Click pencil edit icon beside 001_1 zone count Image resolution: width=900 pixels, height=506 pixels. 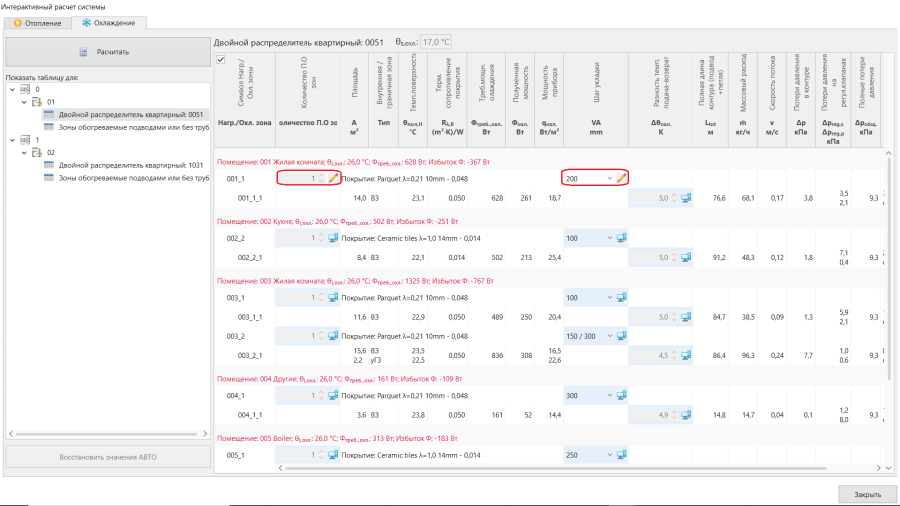(x=333, y=178)
